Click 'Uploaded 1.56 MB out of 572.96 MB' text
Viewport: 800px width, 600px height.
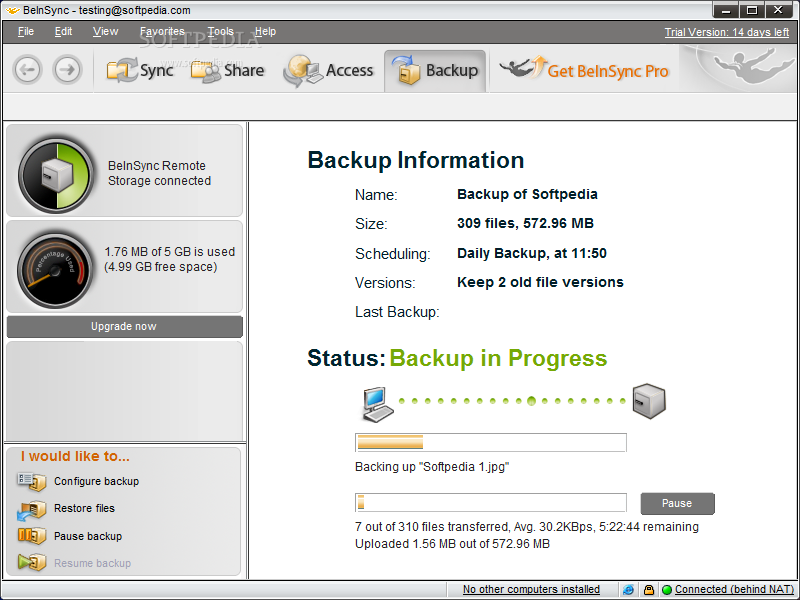pos(452,544)
